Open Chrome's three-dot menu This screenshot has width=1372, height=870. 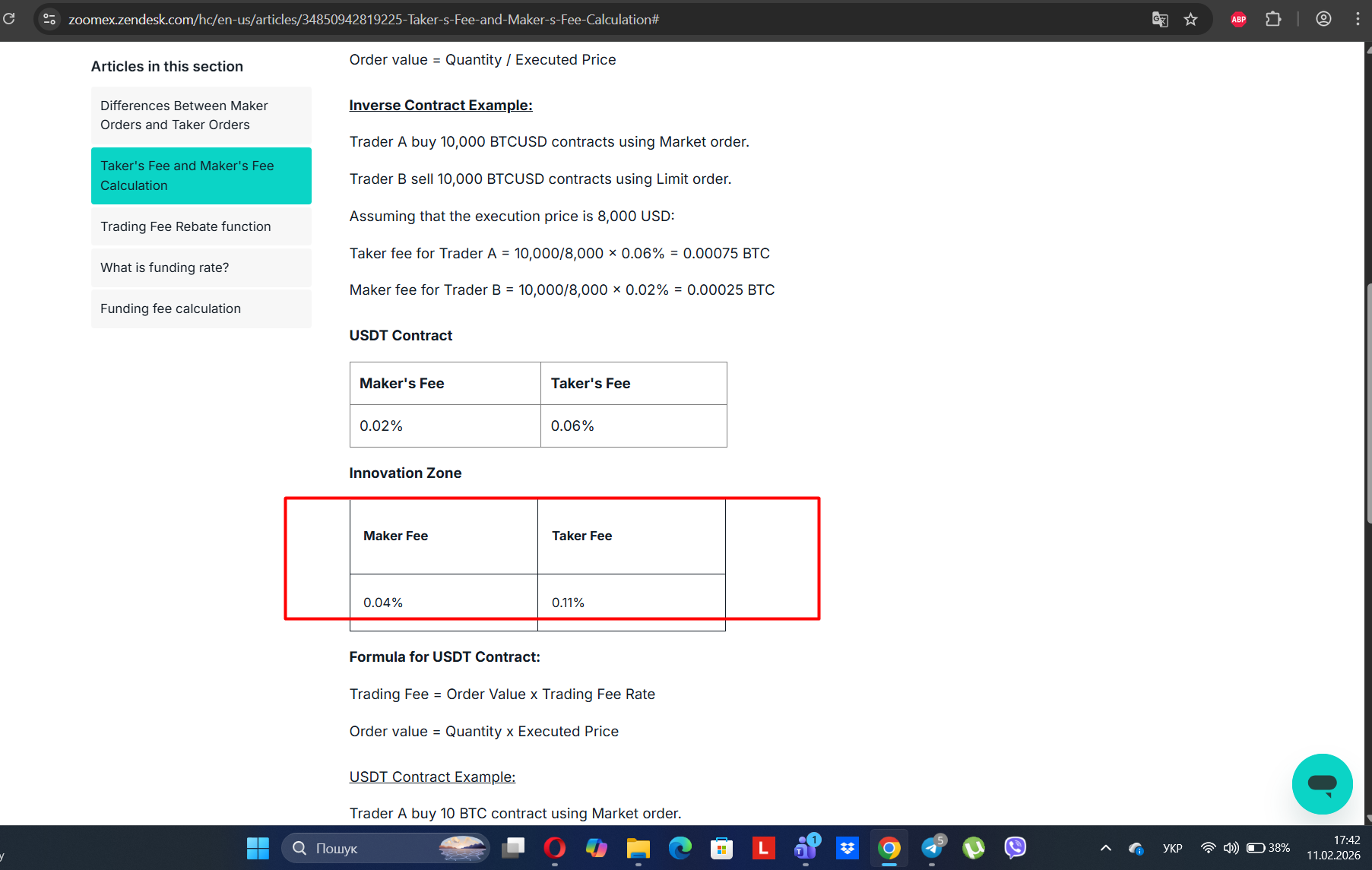tap(1358, 19)
